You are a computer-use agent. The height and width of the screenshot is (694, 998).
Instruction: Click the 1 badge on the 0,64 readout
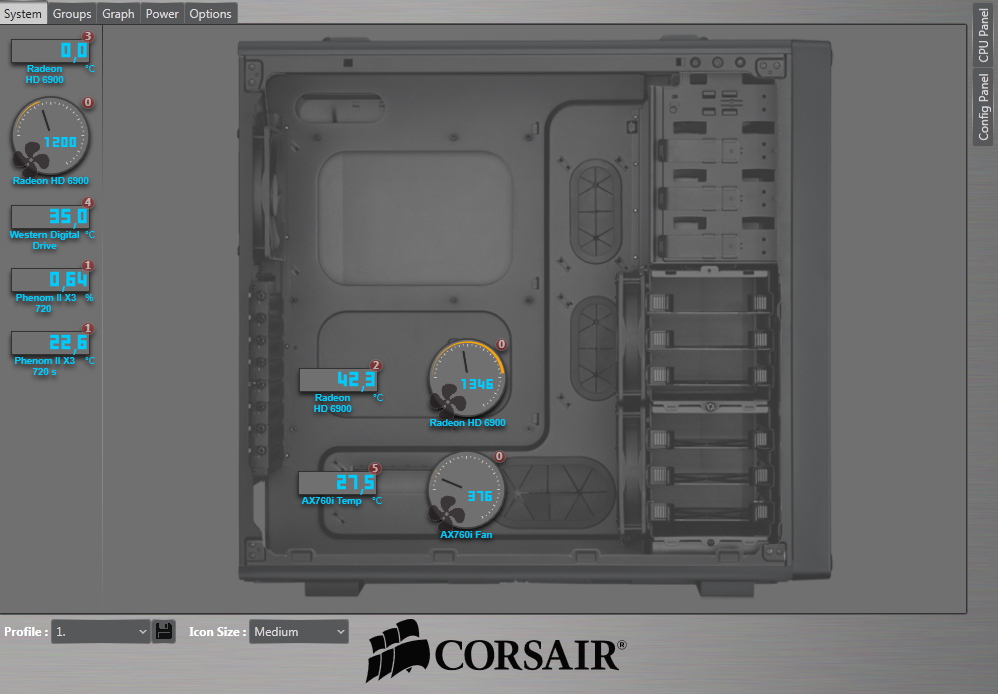[x=88, y=266]
